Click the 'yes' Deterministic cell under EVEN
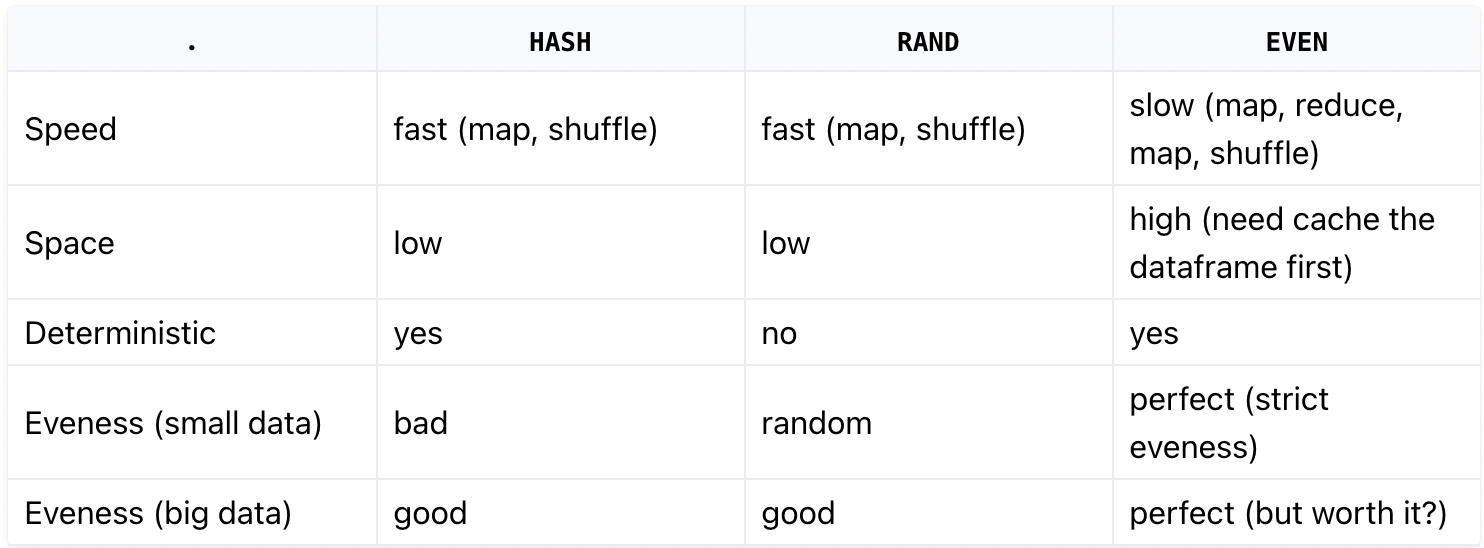 (x=1154, y=333)
